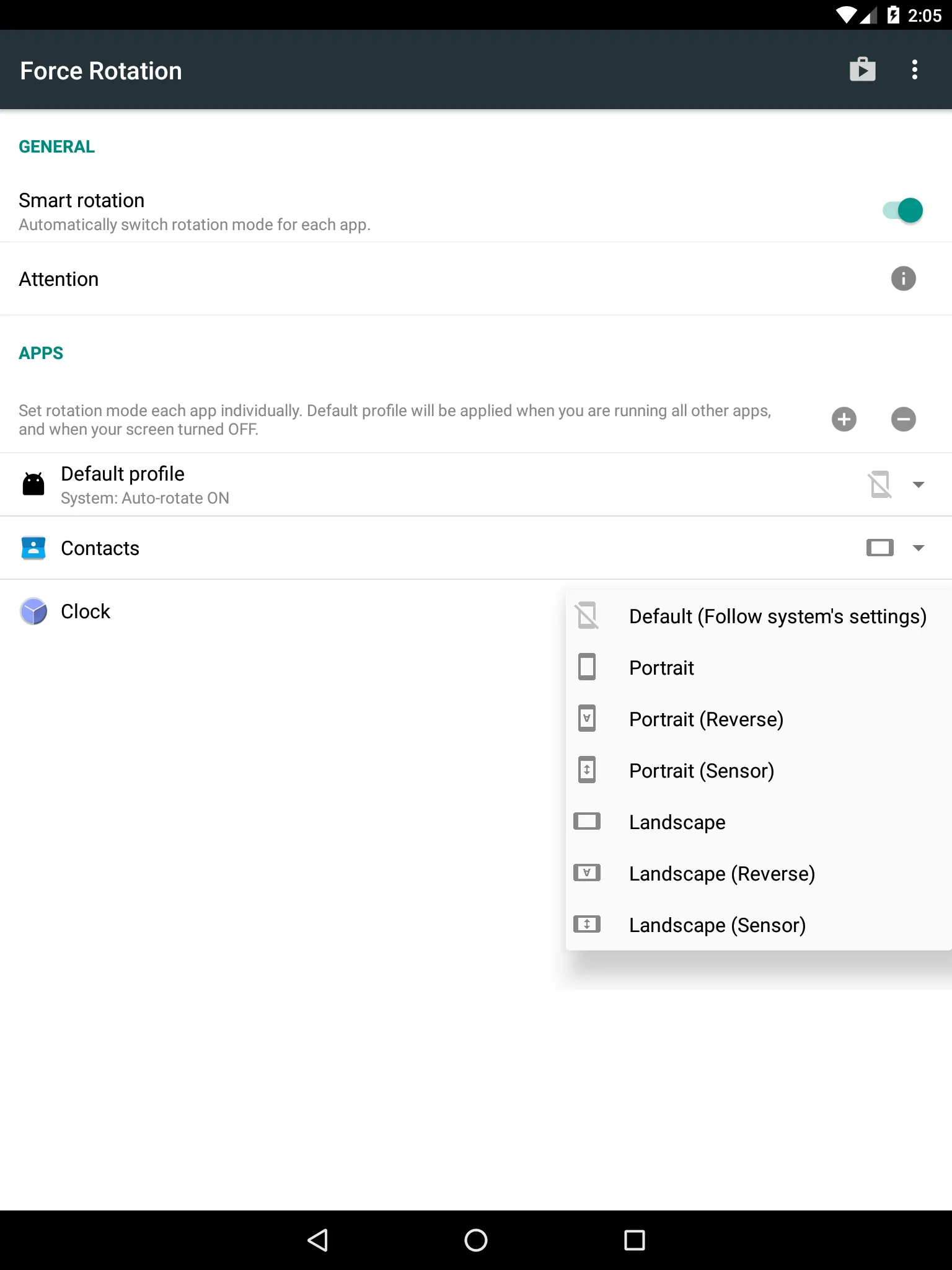
Task: Tap the Default profile label
Action: (123, 474)
